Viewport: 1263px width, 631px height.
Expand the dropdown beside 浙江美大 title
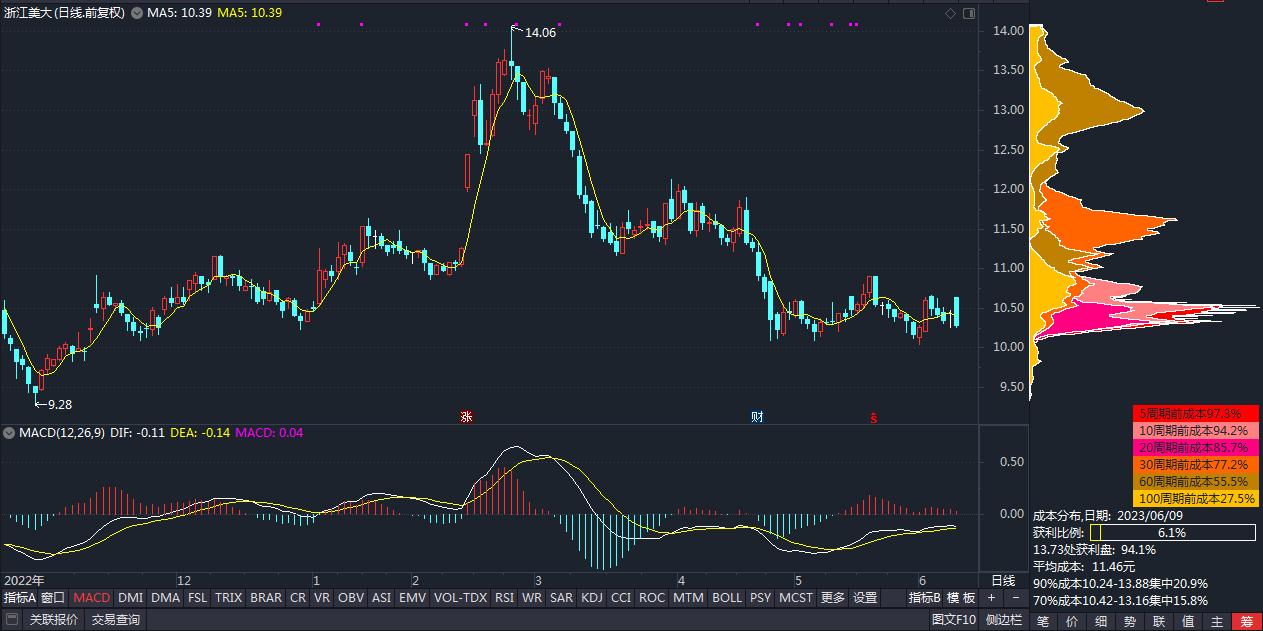[136, 13]
